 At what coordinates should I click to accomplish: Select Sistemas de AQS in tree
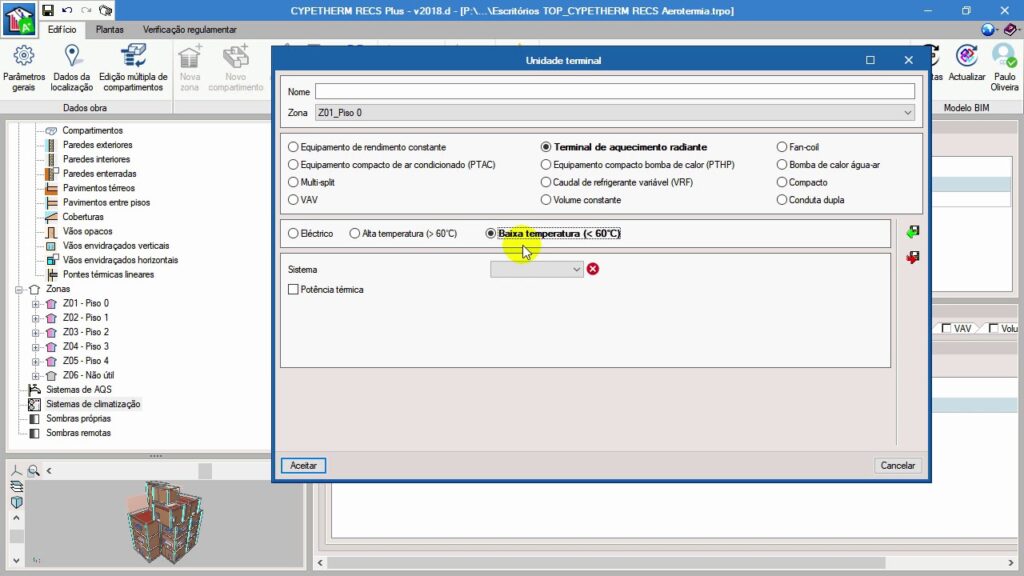(x=78, y=390)
